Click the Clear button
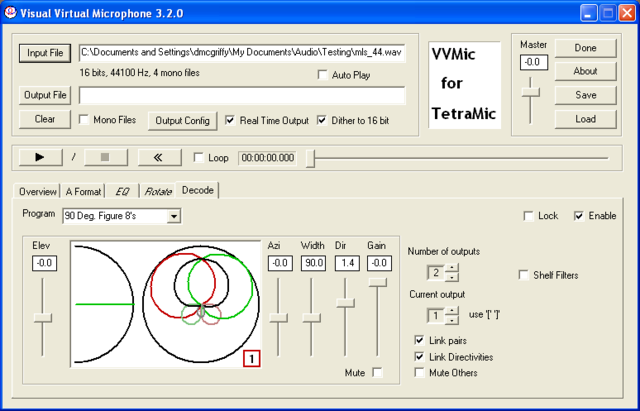The width and height of the screenshot is (640, 411). tap(45, 119)
